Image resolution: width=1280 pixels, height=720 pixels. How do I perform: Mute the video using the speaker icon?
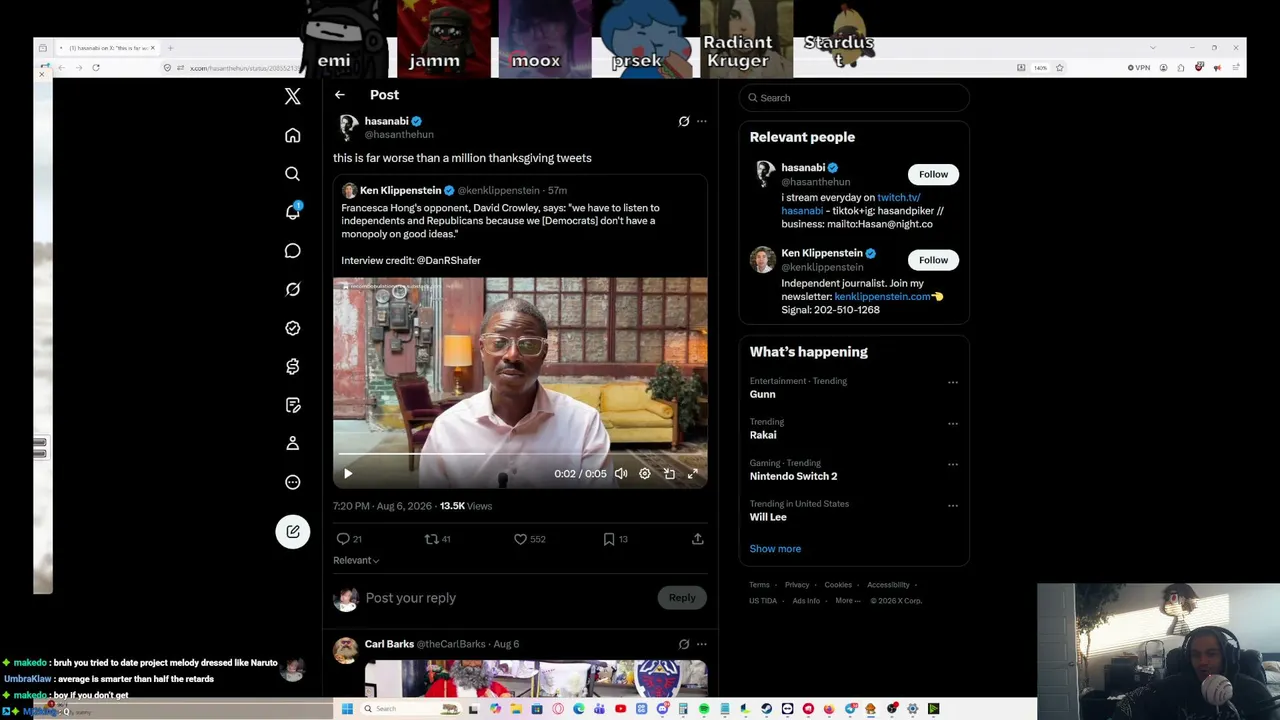(x=621, y=474)
